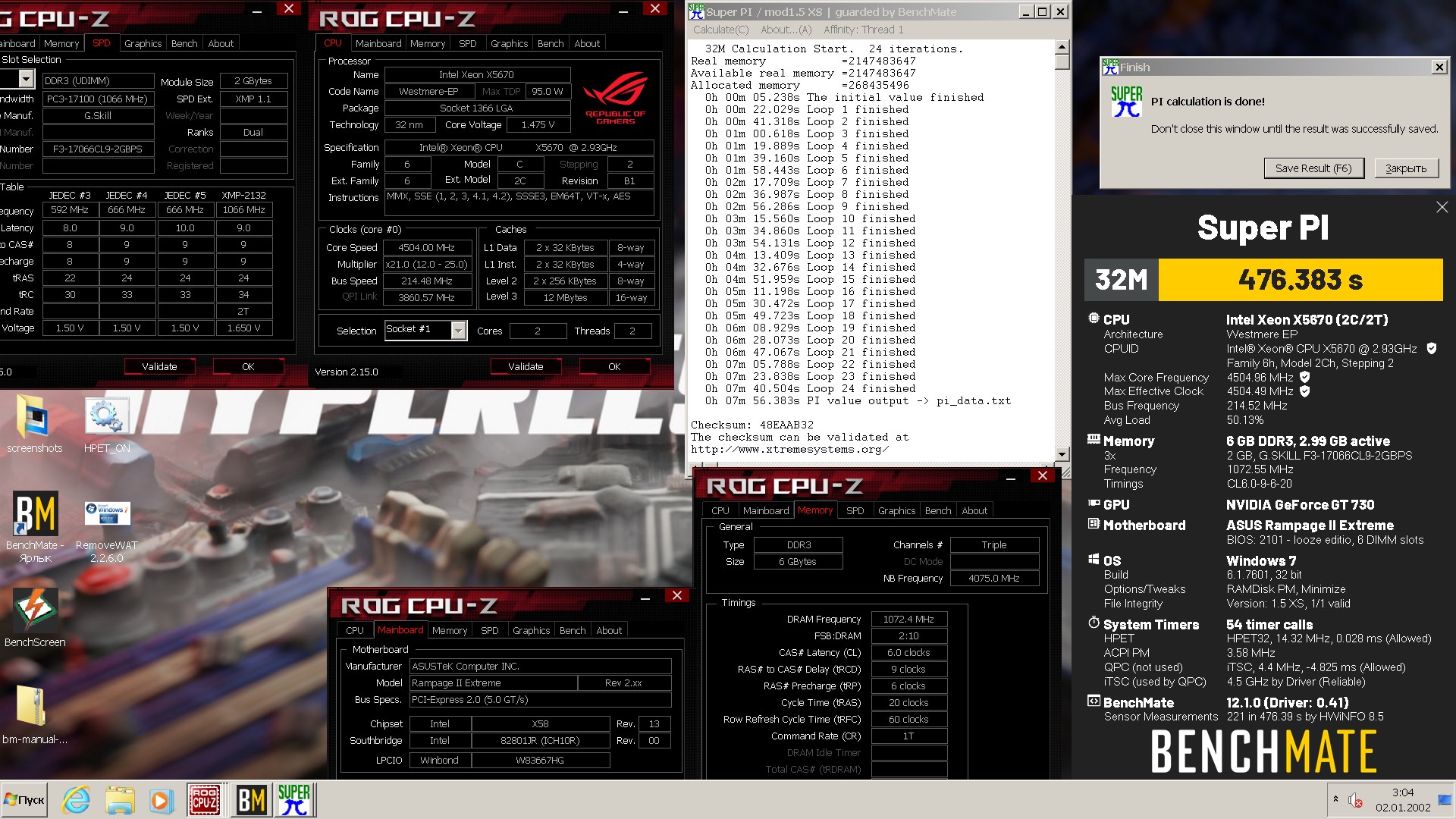Open the Calculate(C) menu in Super PI
The height and width of the screenshot is (819, 1456).
(720, 30)
